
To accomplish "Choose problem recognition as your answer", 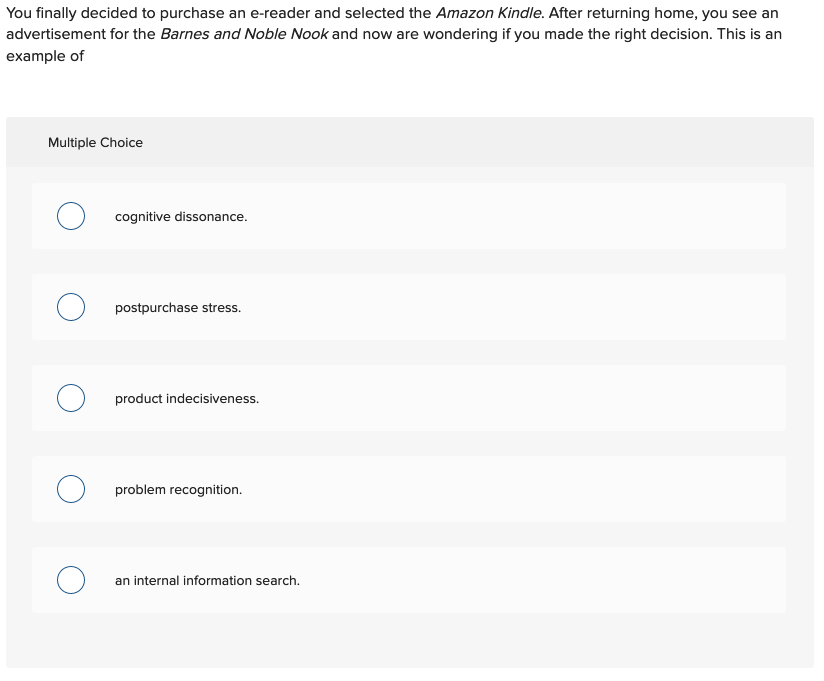I will click(x=178, y=489).
